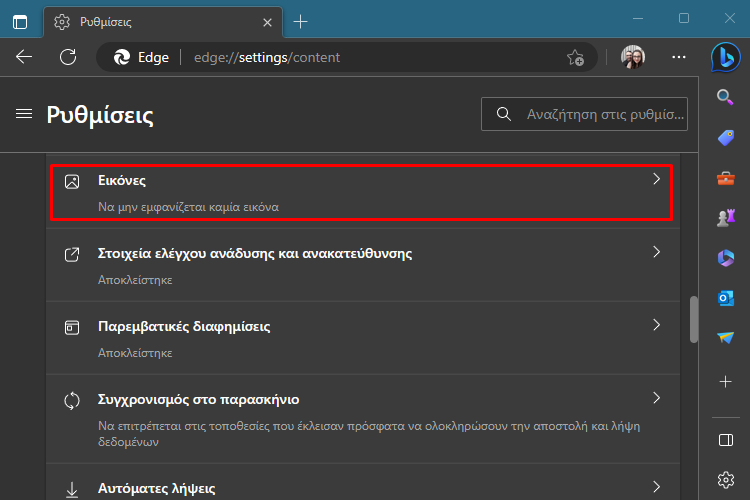The width and height of the screenshot is (750, 500).
Task: Open the settings hamburger menu
Action: [x=24, y=114]
